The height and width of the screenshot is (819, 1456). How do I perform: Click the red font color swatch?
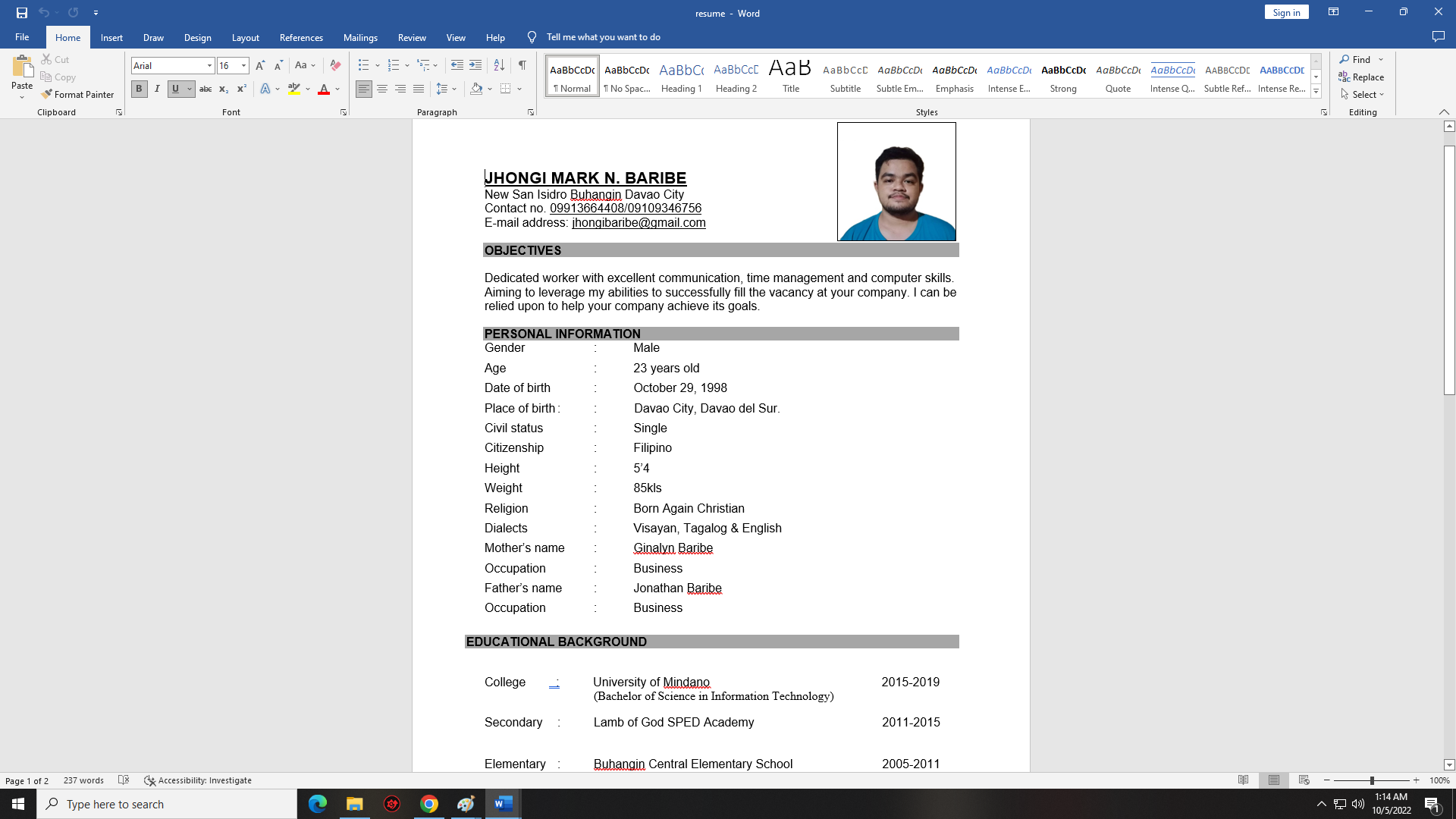pyautogui.click(x=324, y=89)
